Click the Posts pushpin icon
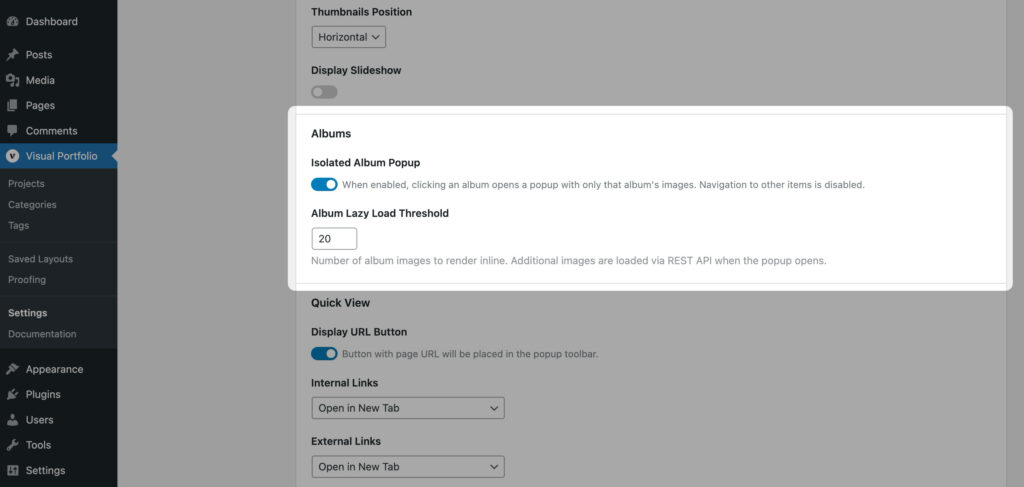Image resolution: width=1024 pixels, height=487 pixels. coord(13,55)
